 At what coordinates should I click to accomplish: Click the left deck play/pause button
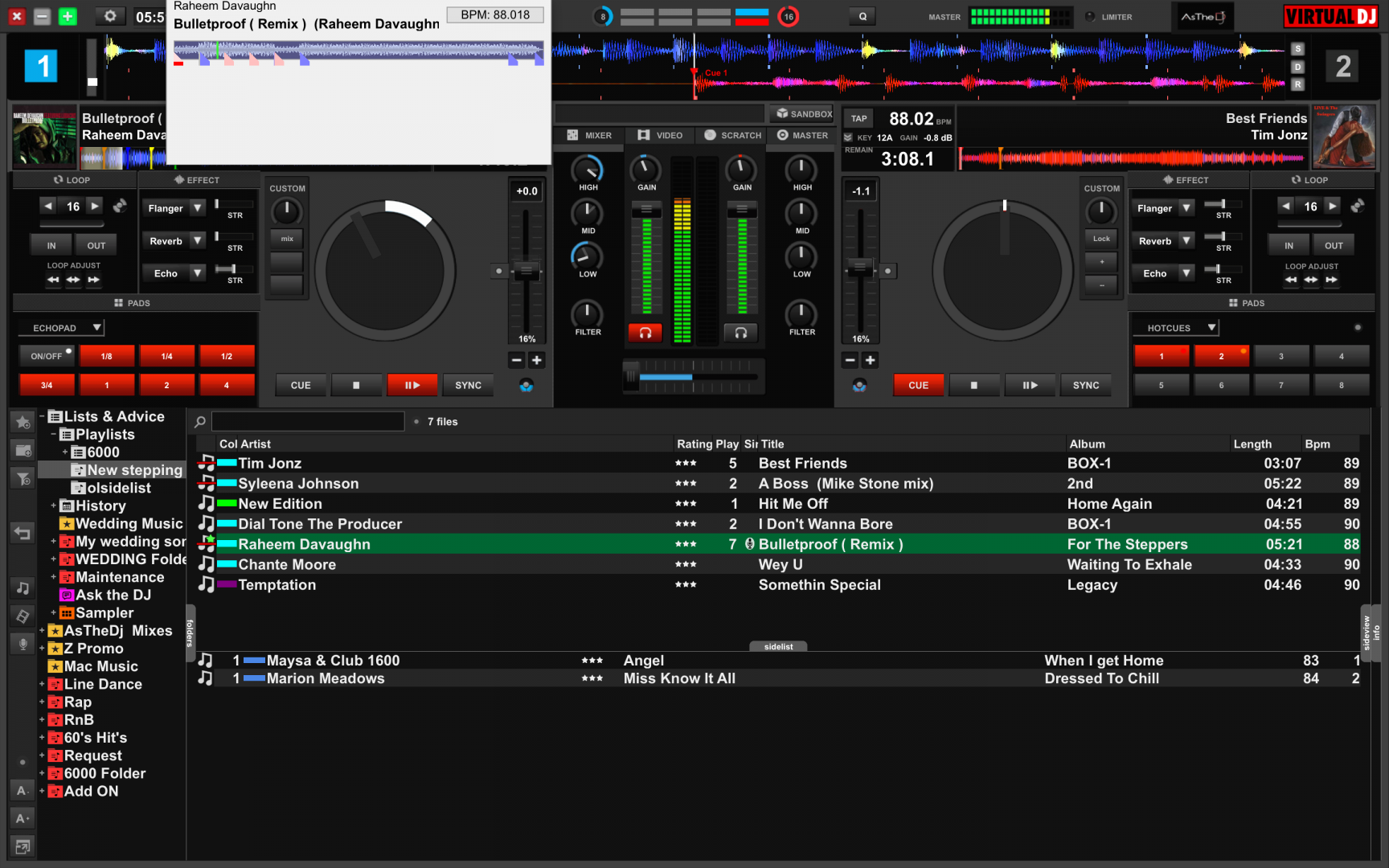click(x=412, y=386)
